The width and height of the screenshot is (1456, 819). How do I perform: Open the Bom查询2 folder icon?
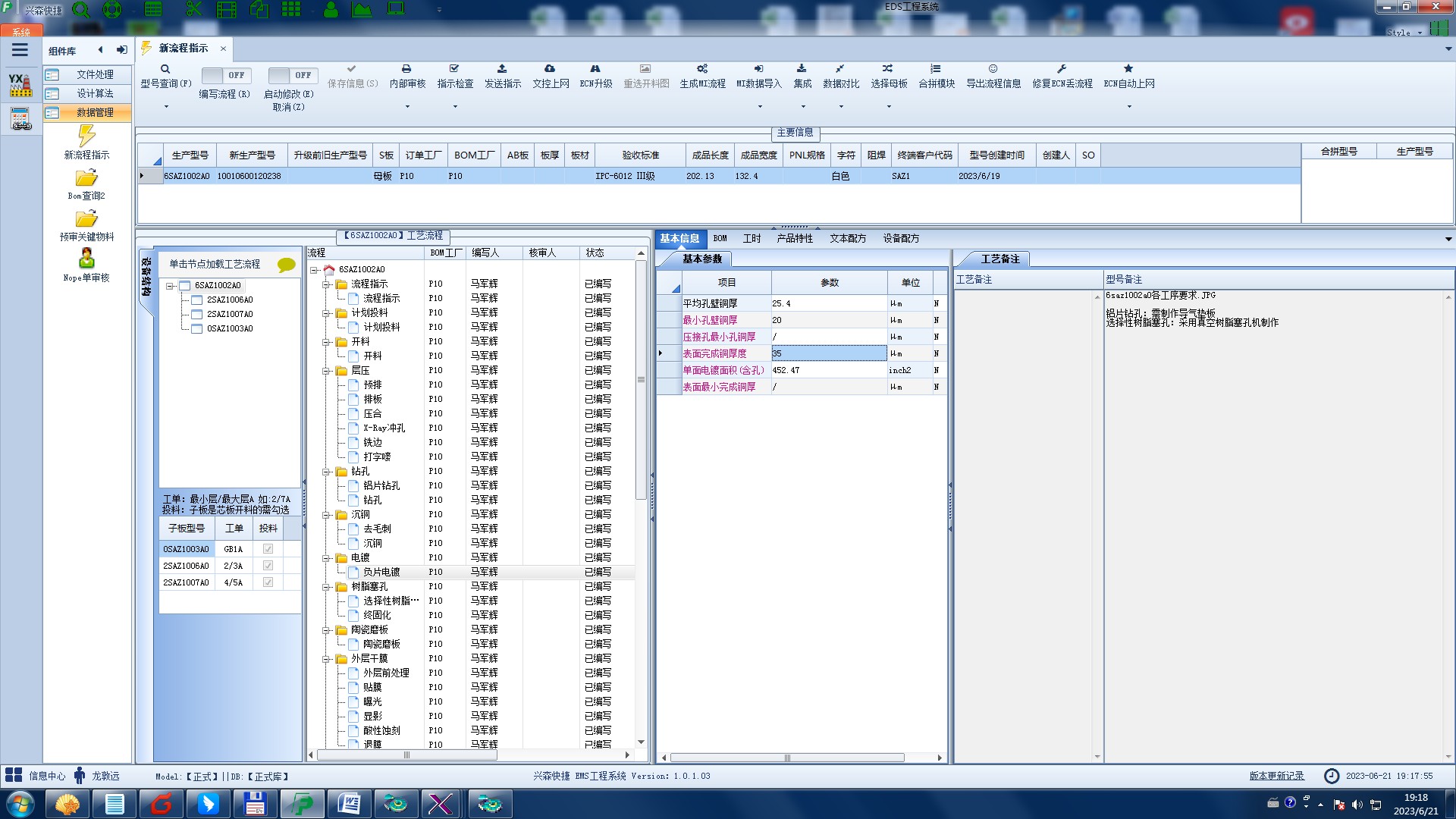coord(86,178)
